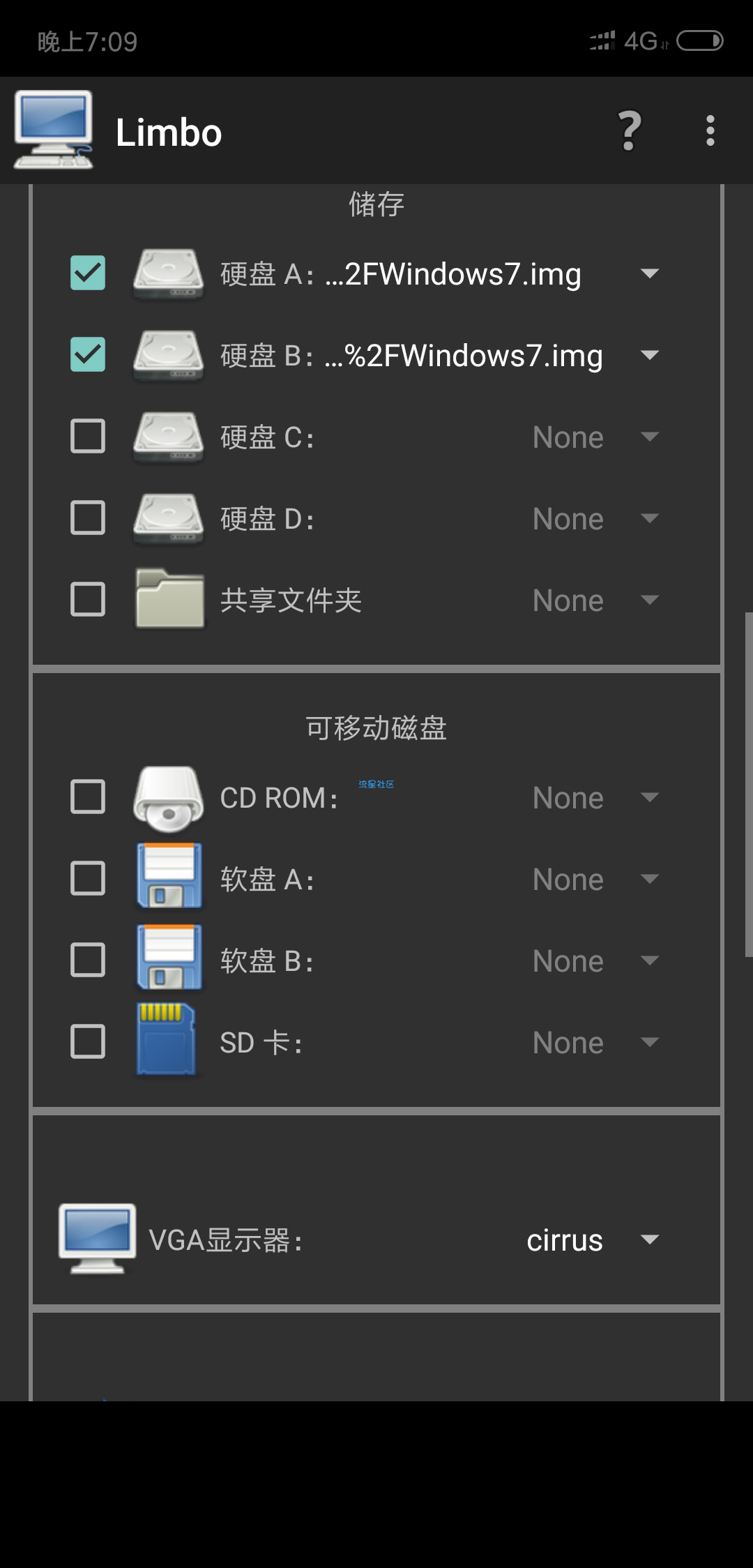
Task: Open the three-dot overflow menu
Action: point(710,131)
